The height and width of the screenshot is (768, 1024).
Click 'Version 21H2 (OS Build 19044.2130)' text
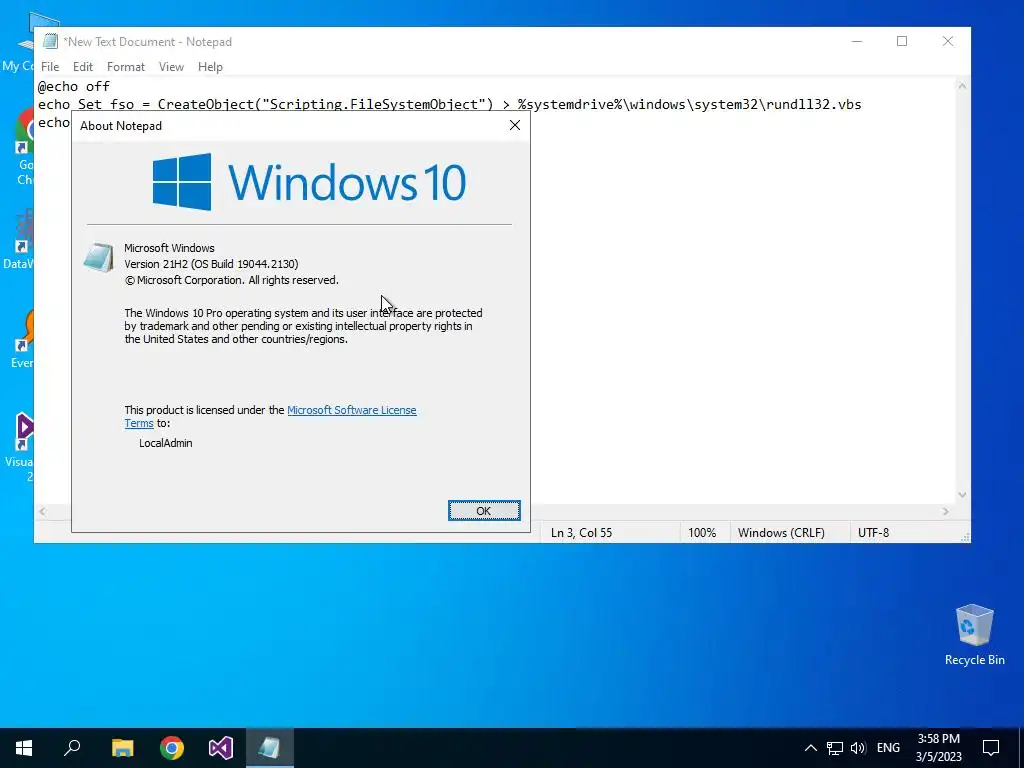point(211,264)
